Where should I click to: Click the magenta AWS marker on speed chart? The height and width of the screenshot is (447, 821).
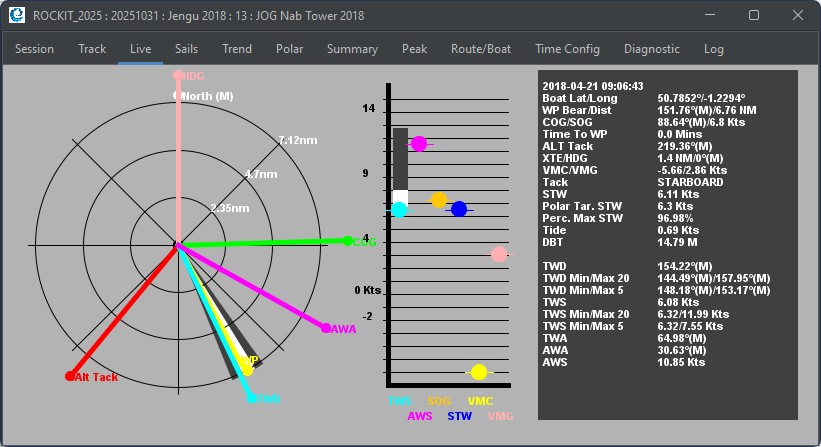pyautogui.click(x=419, y=144)
